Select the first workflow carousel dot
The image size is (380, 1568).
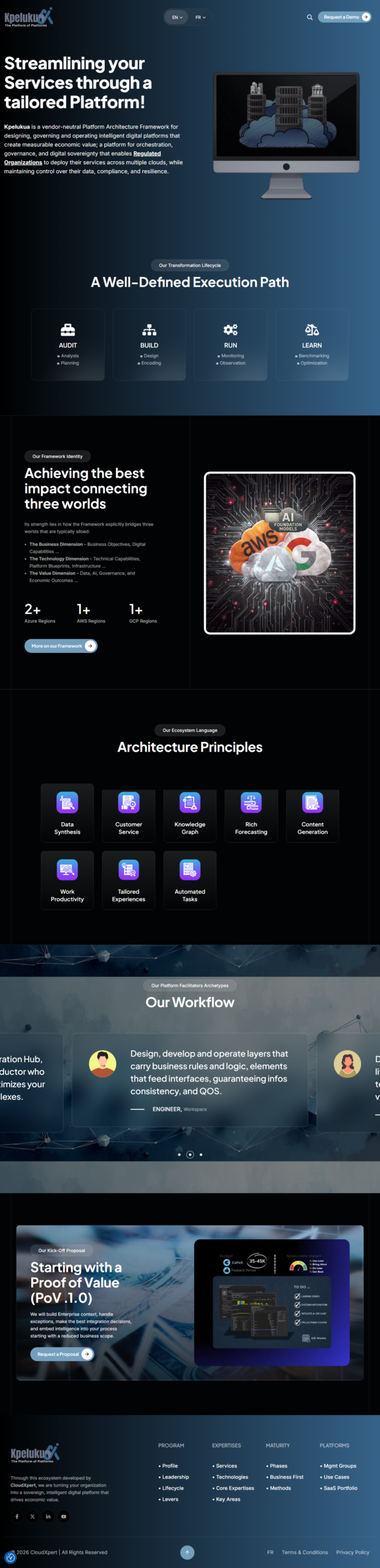(179, 1155)
